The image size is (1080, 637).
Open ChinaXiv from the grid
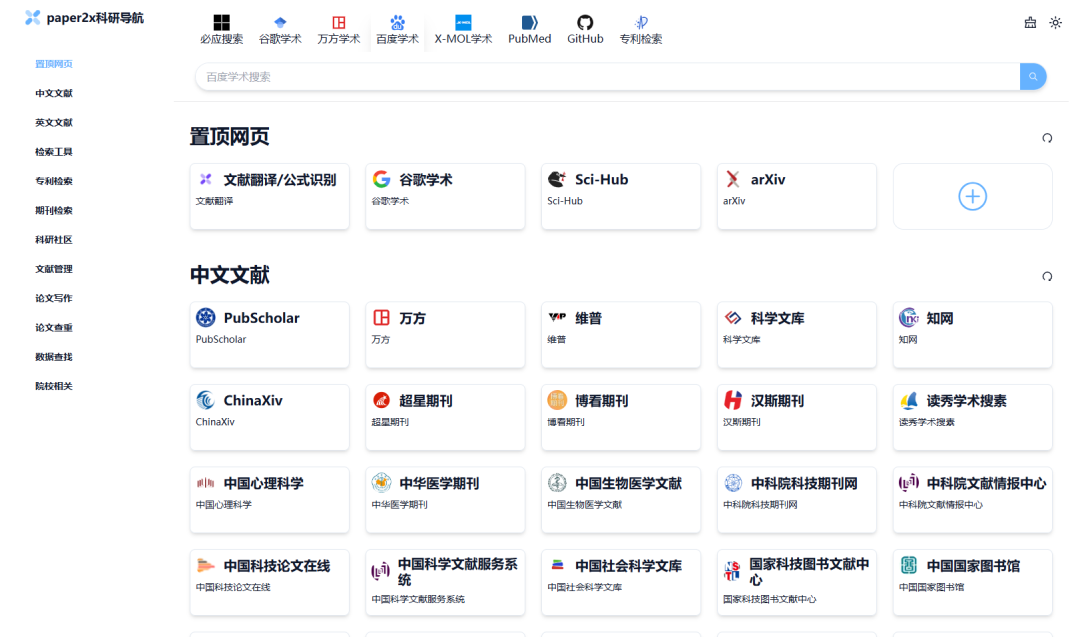[269, 417]
